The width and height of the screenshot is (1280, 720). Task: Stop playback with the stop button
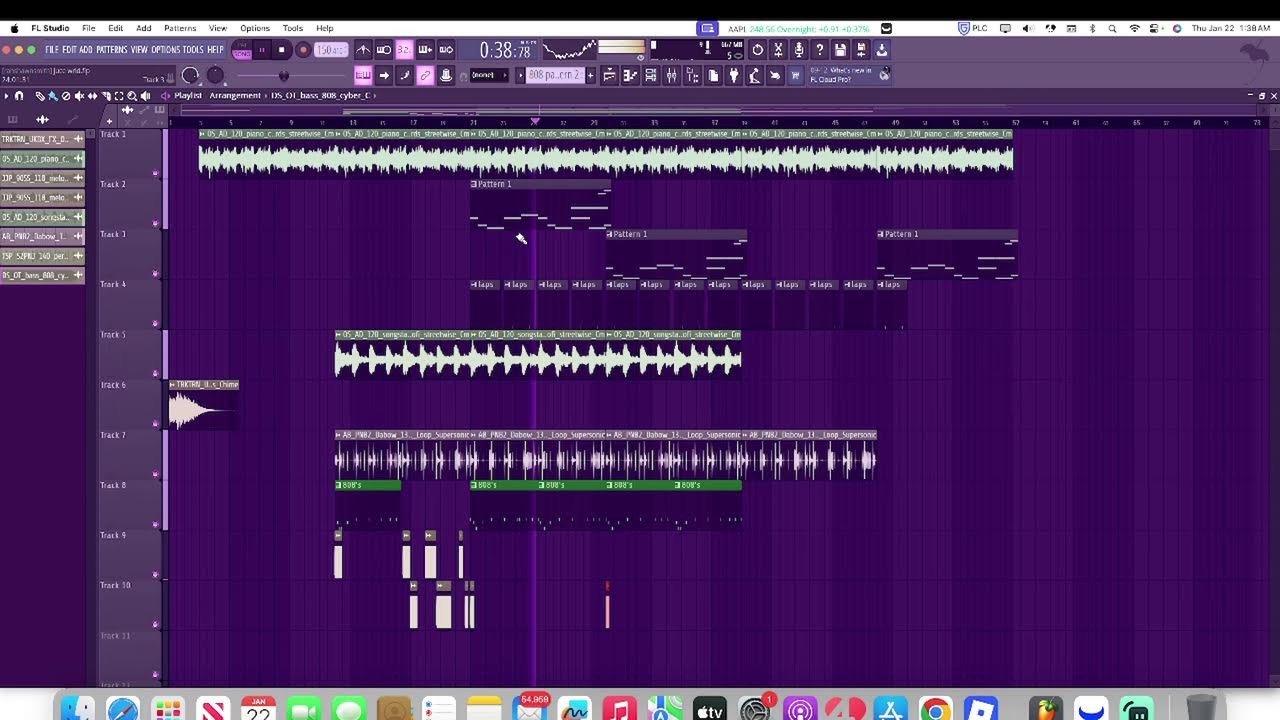(282, 49)
